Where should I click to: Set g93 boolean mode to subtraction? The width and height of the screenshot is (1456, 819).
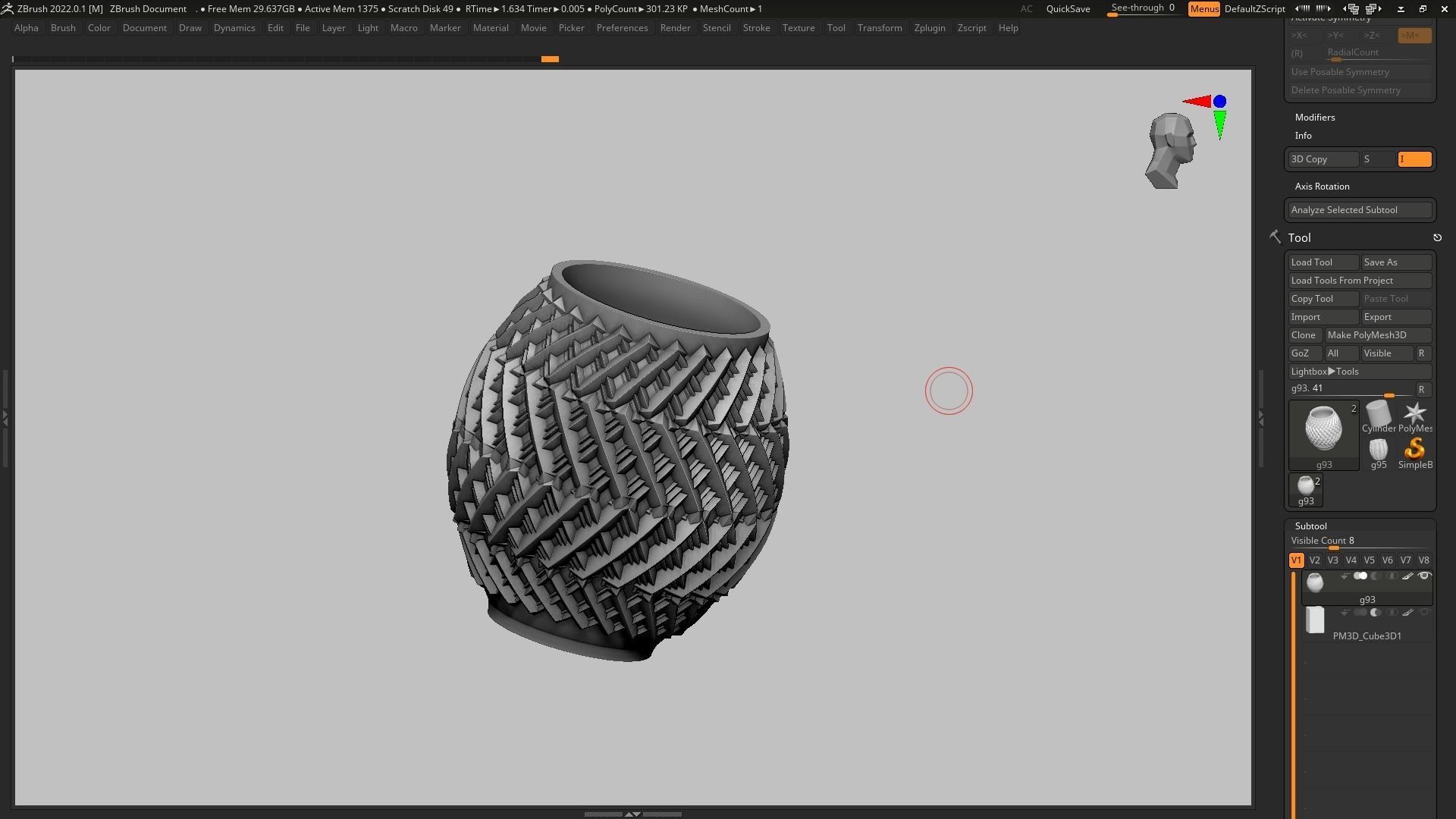click(1376, 576)
